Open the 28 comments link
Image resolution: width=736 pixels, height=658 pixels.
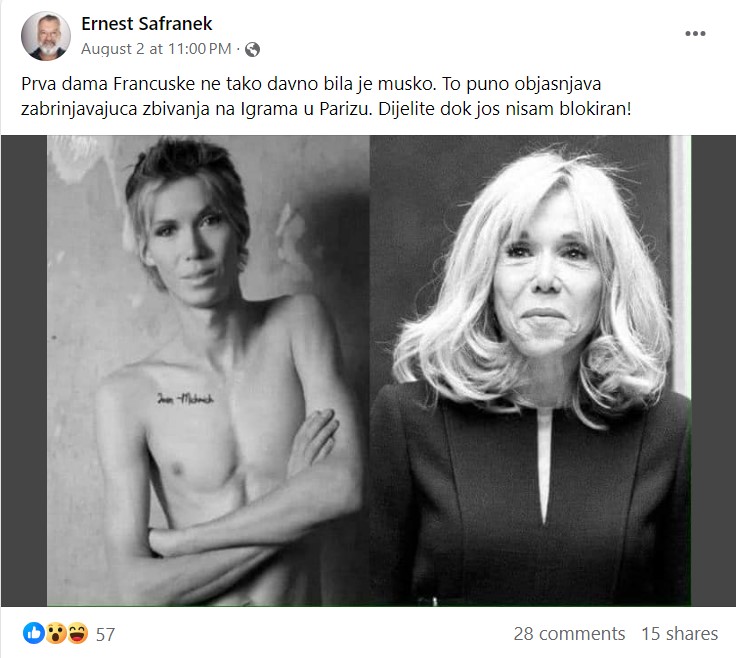569,634
